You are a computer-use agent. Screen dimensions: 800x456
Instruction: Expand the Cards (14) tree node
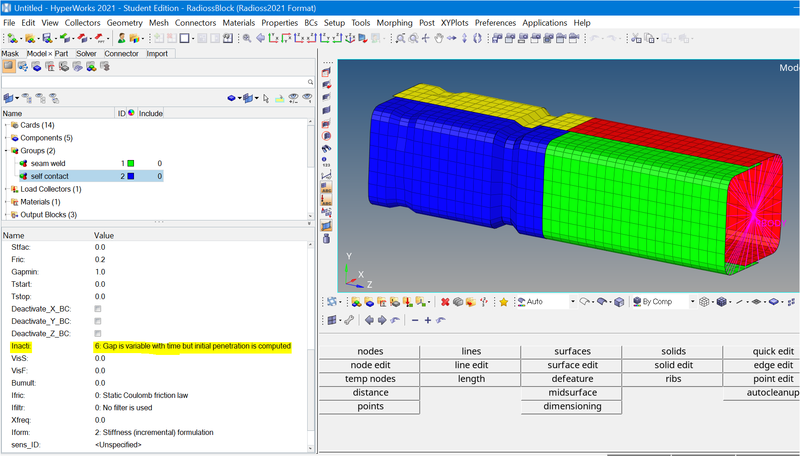tap(7, 125)
